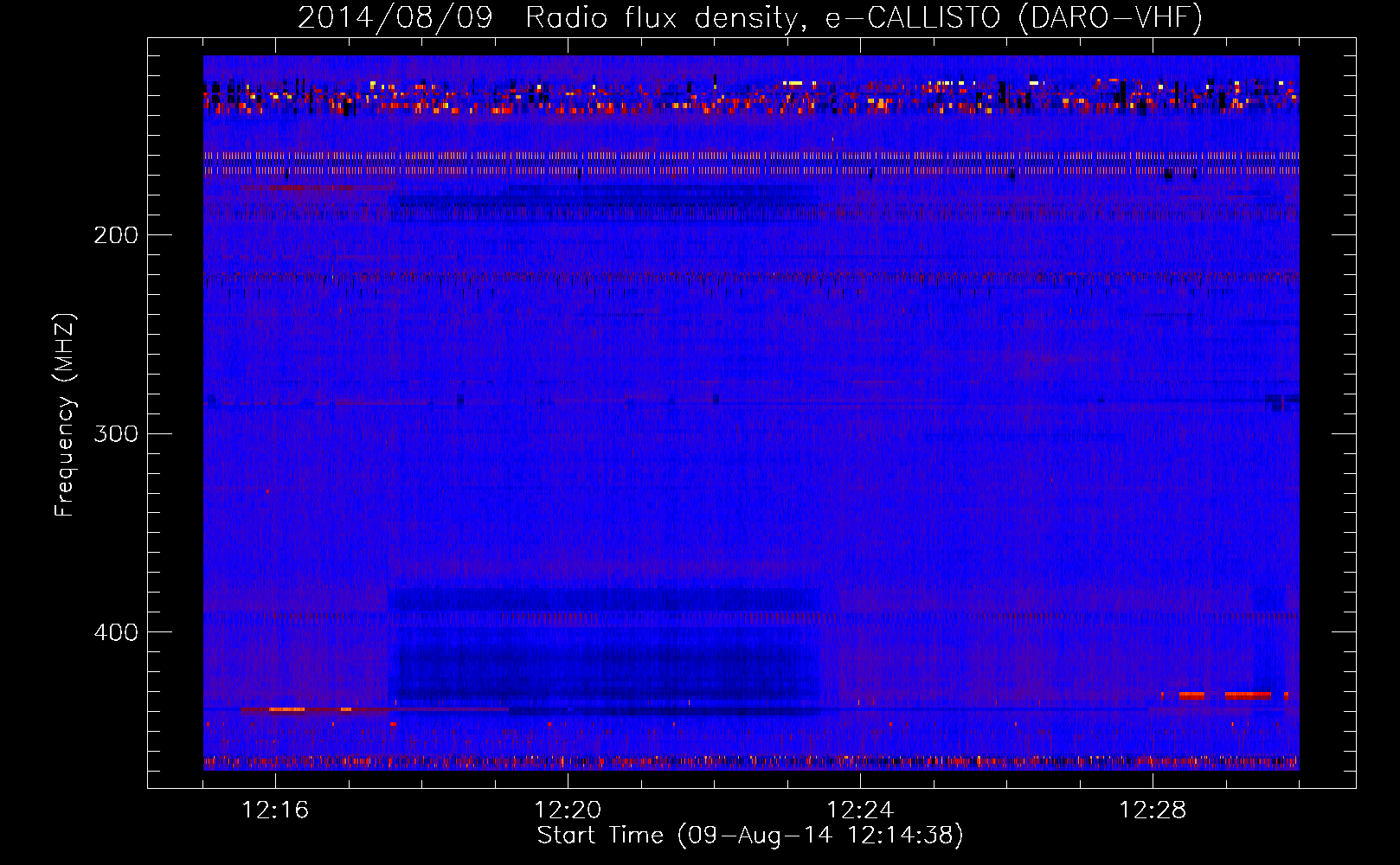1400x865 pixels.
Task: Click the plot title '2014/08/09 Radio flux density'
Action: coord(750,18)
